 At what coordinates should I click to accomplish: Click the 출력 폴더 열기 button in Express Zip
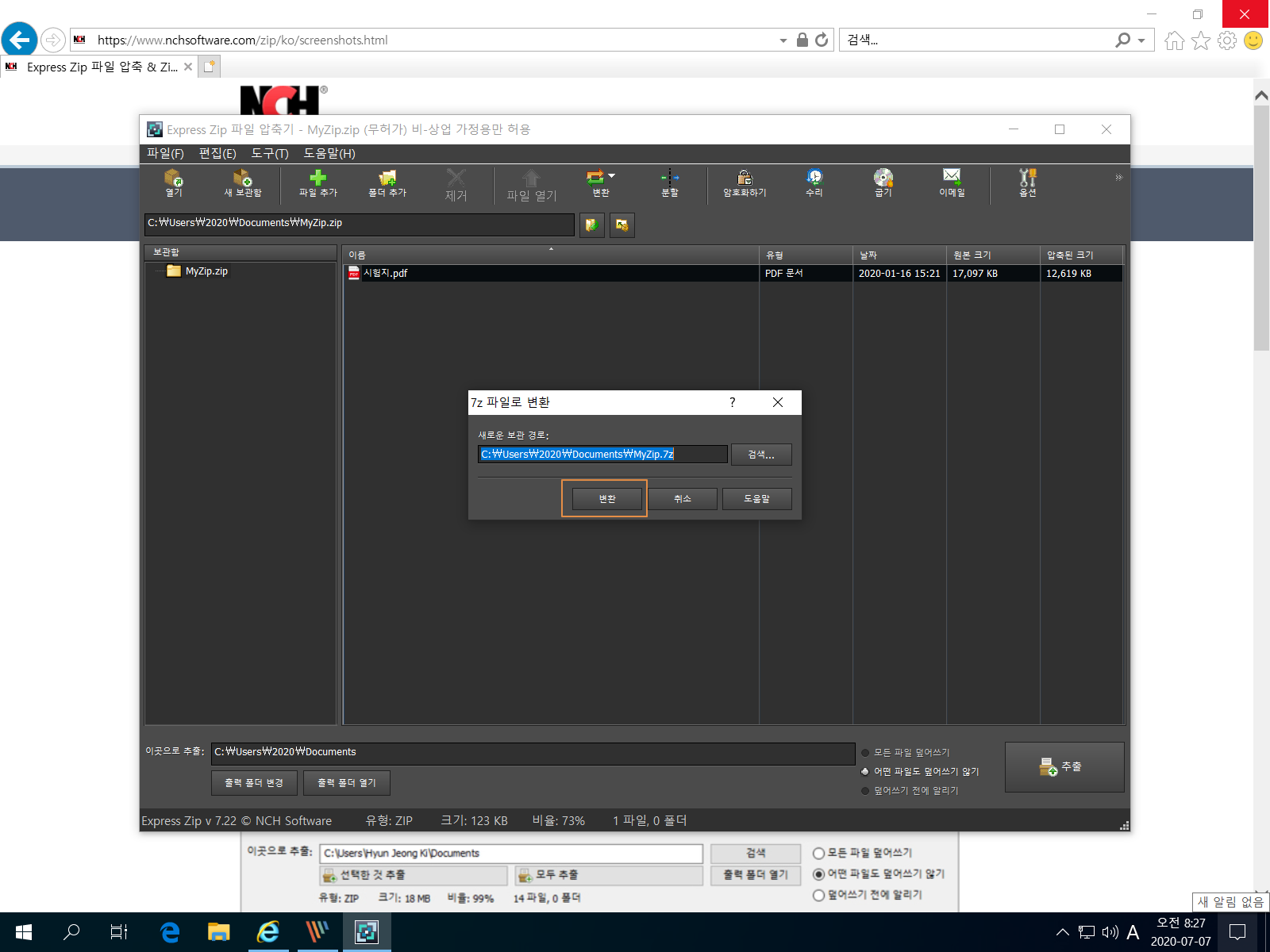(347, 783)
